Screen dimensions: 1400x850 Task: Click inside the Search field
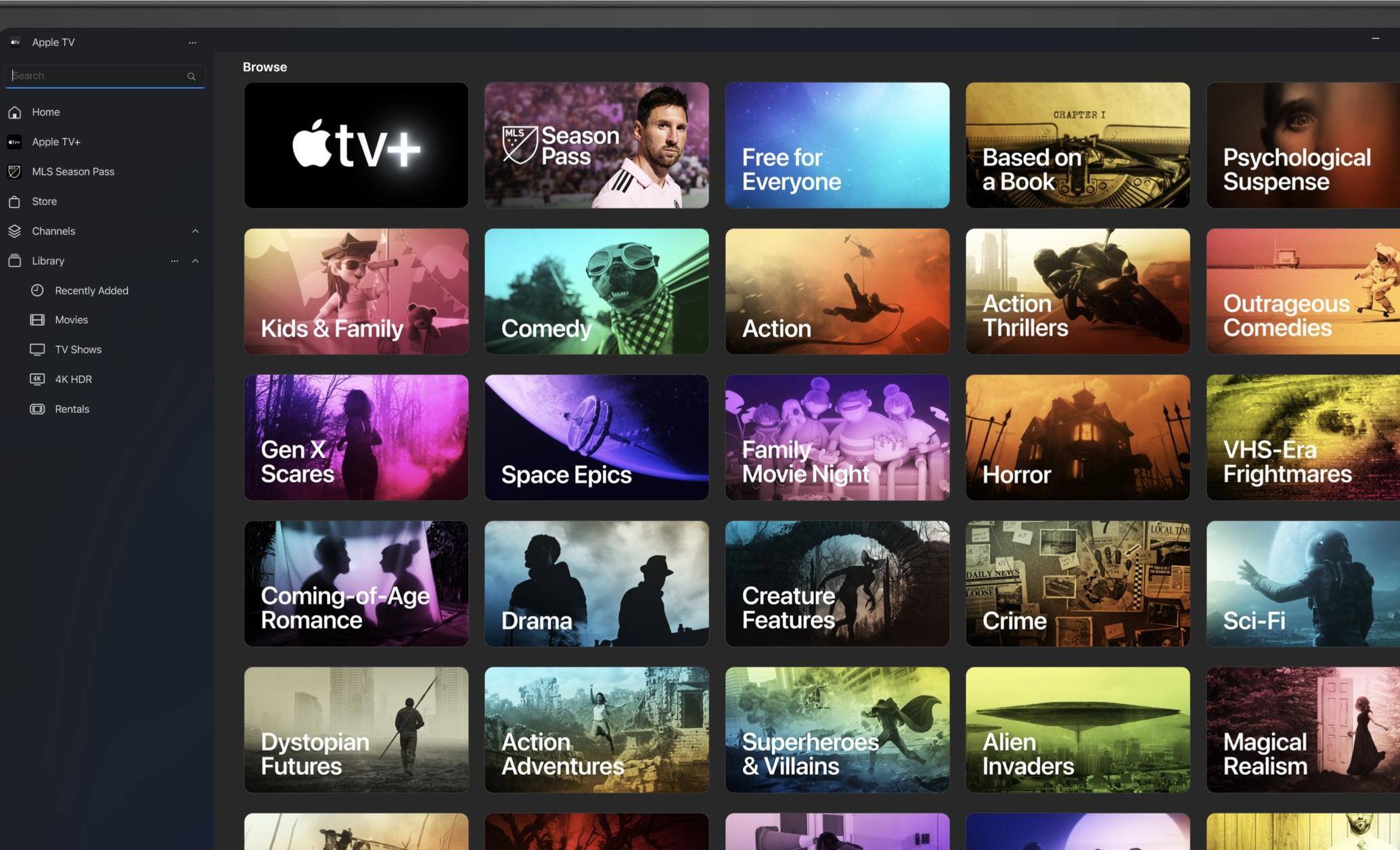(x=95, y=76)
